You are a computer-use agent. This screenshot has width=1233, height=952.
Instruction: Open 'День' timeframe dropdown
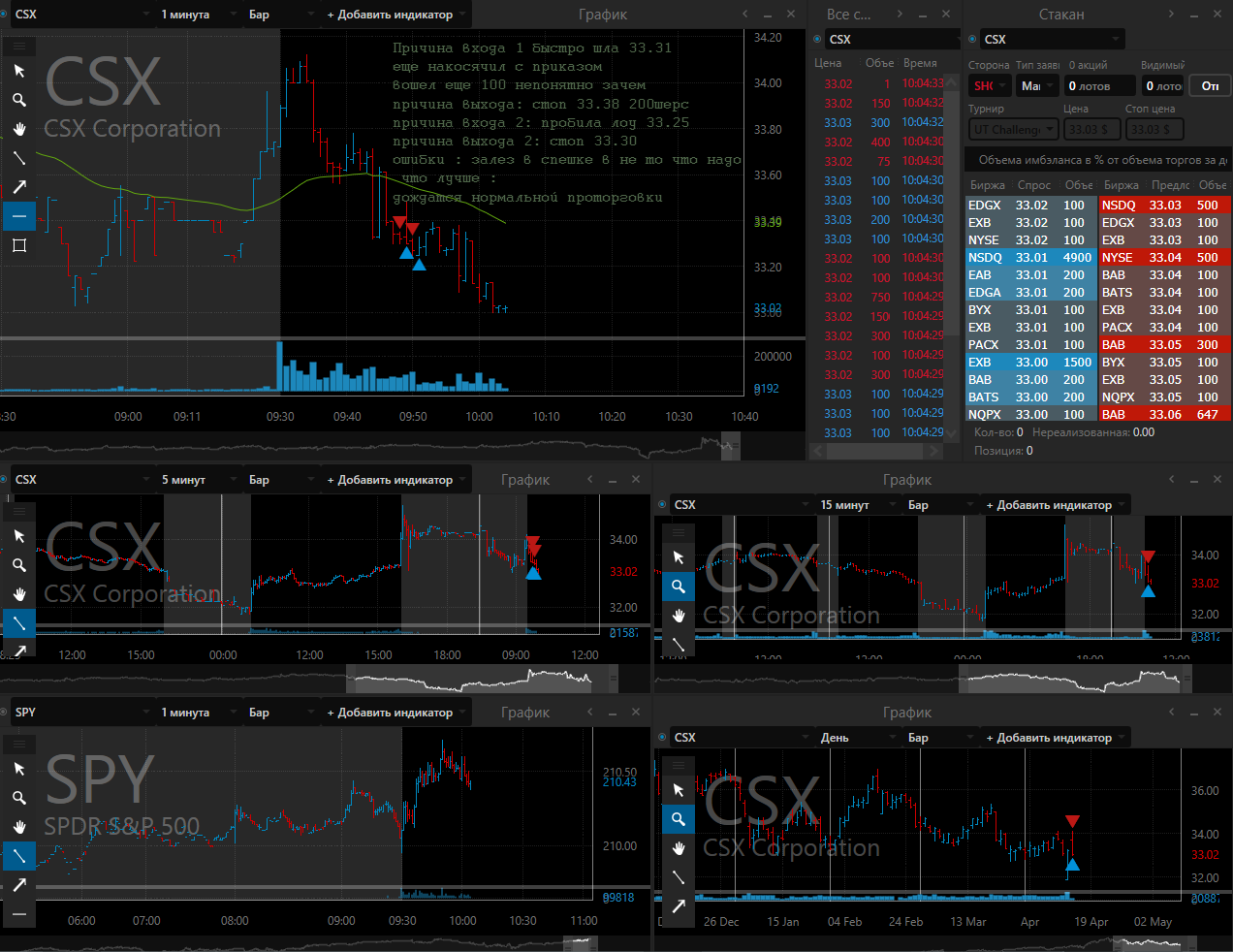click(x=857, y=738)
